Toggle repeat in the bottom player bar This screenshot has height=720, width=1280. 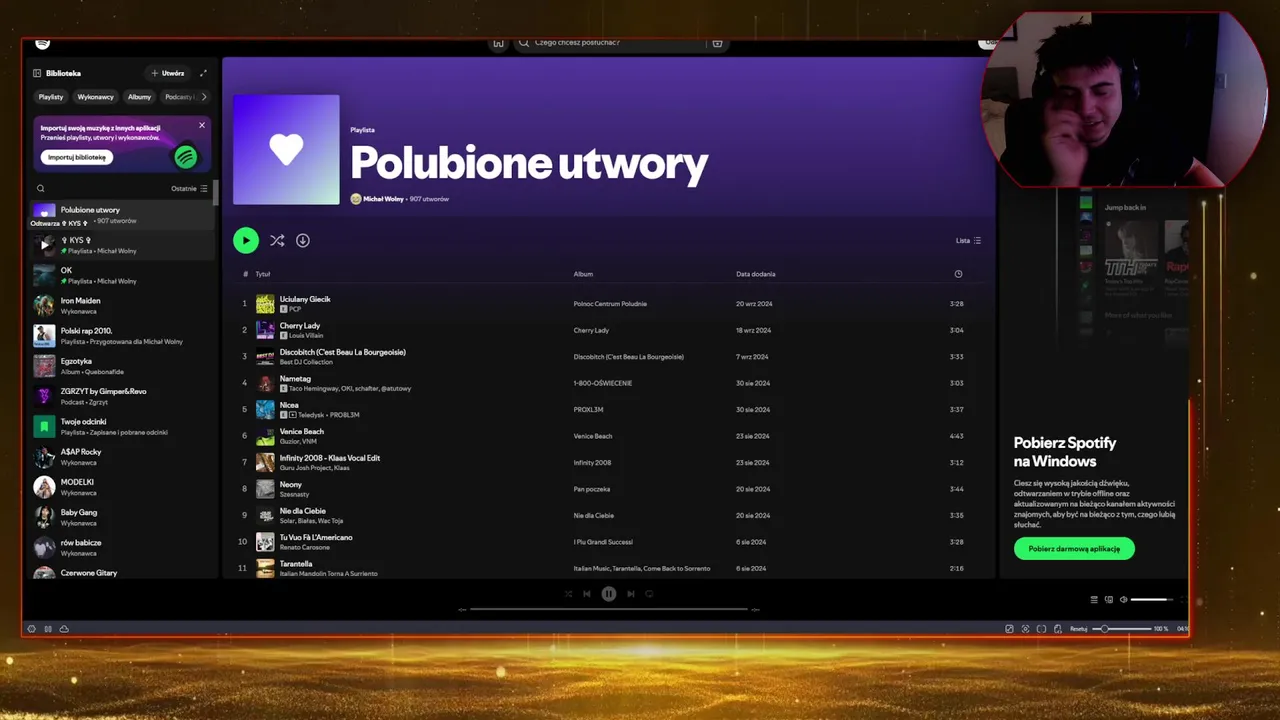[x=649, y=594]
